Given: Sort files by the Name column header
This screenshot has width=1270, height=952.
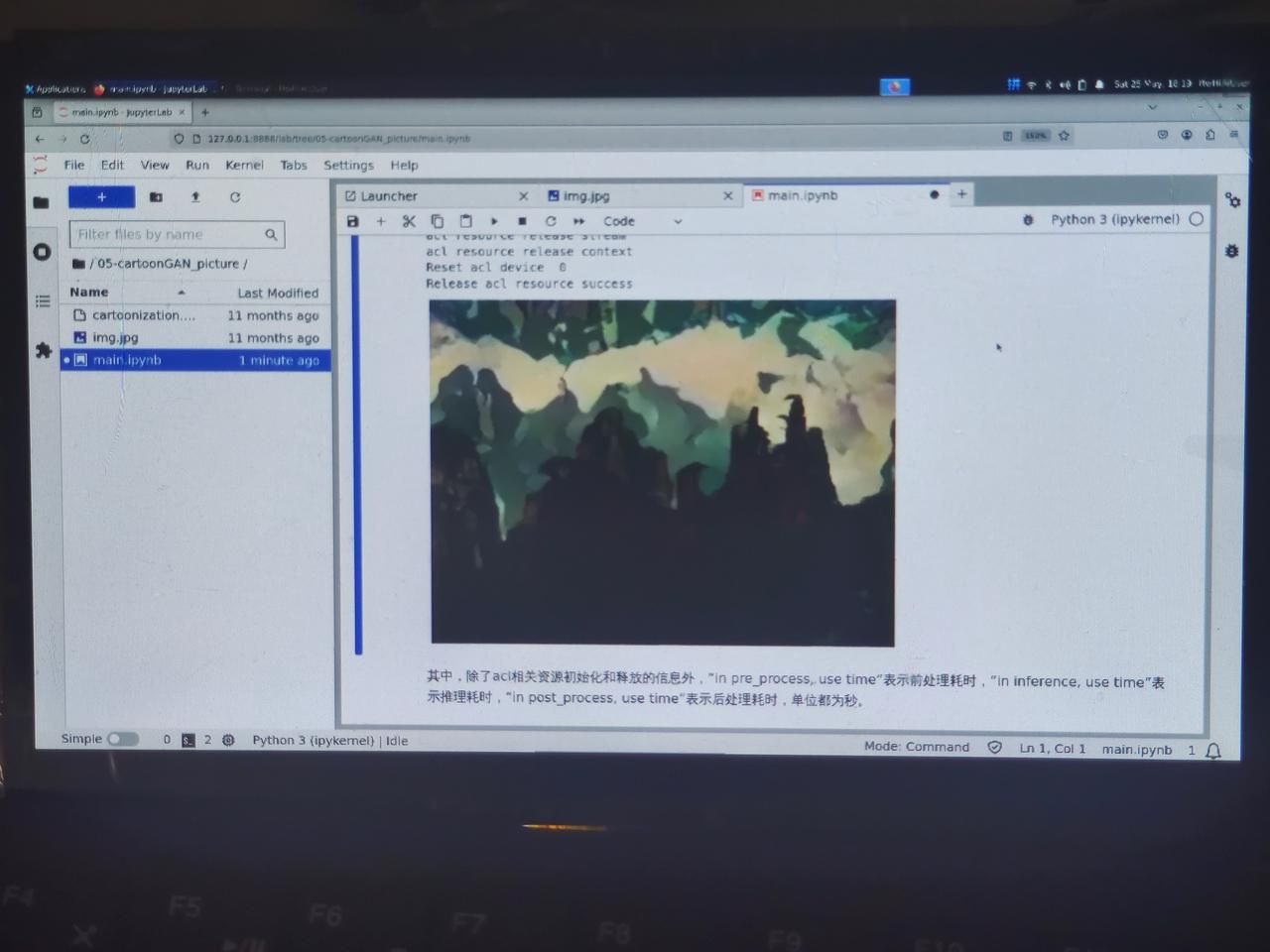Looking at the screenshot, I should pos(89,292).
